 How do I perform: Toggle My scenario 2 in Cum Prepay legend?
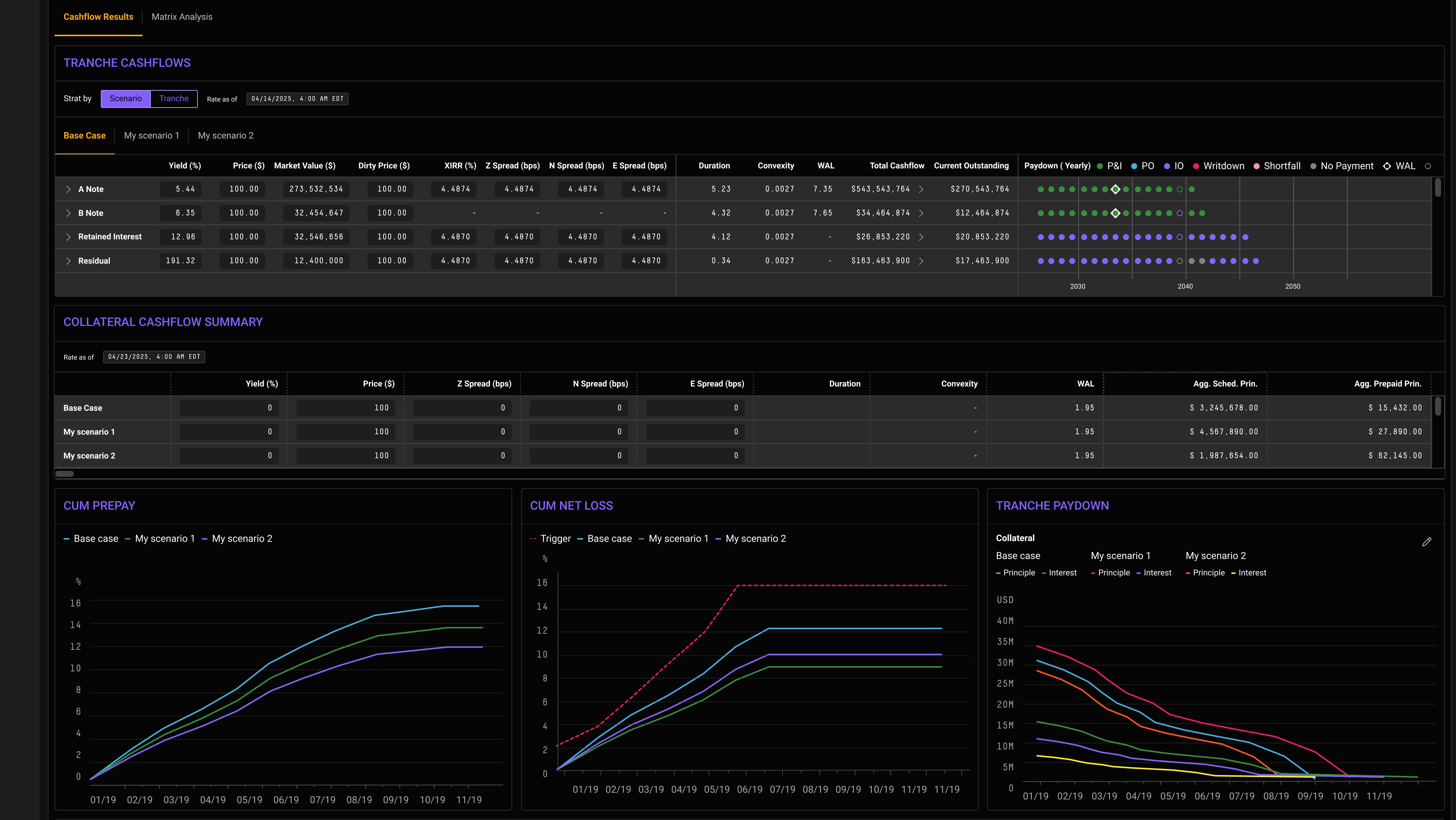237,539
